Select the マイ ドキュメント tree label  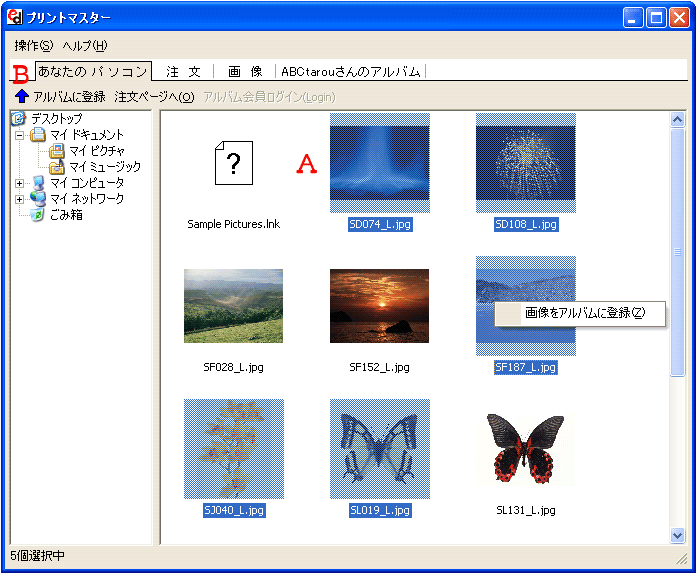87,135
